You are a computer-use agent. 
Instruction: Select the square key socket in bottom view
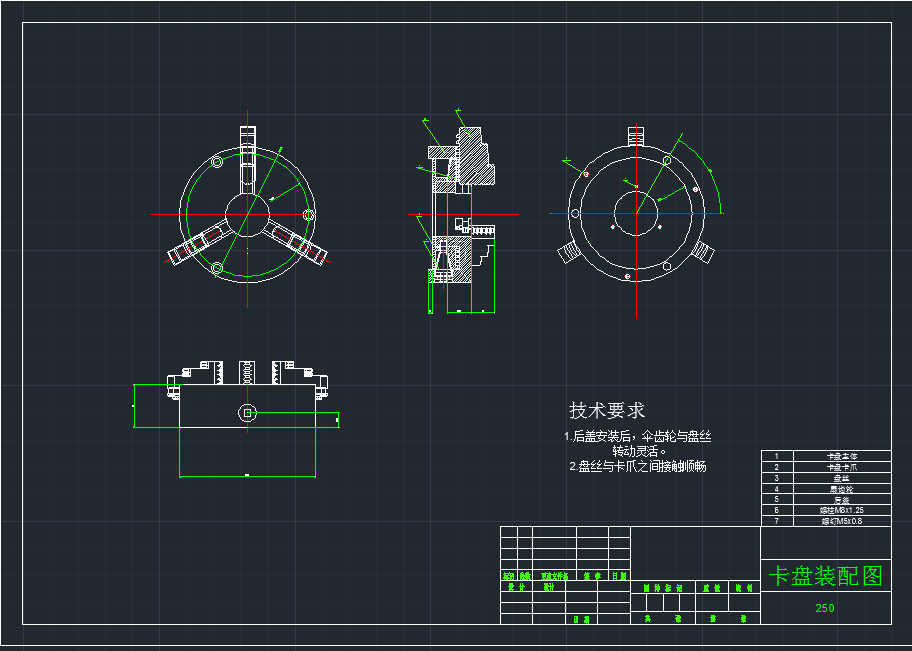click(x=248, y=412)
